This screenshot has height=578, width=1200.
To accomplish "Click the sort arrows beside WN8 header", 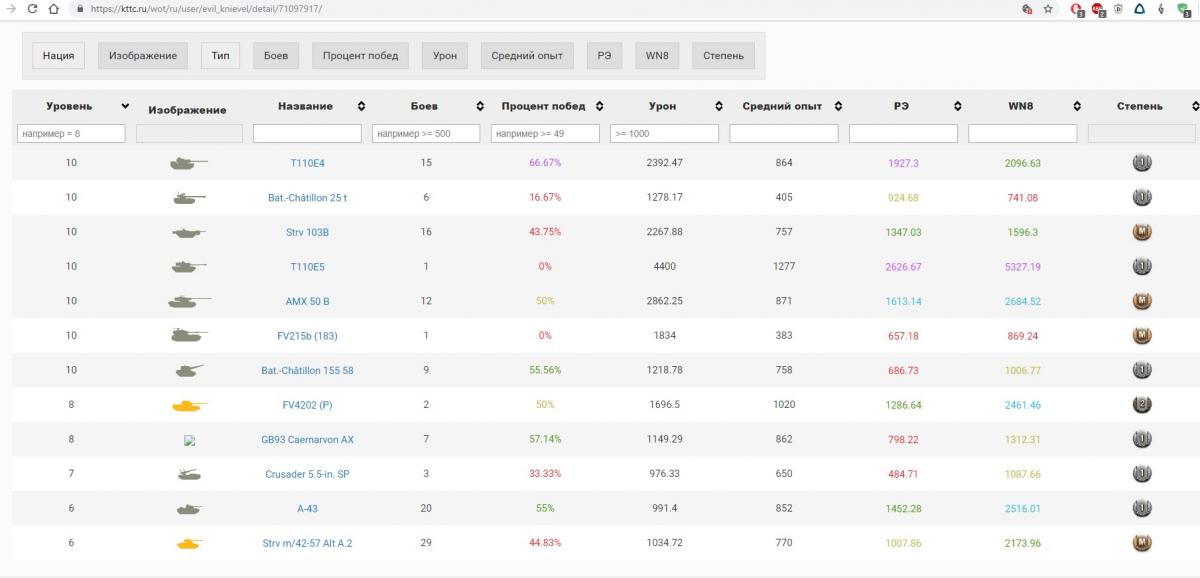I will click(x=1077, y=106).
